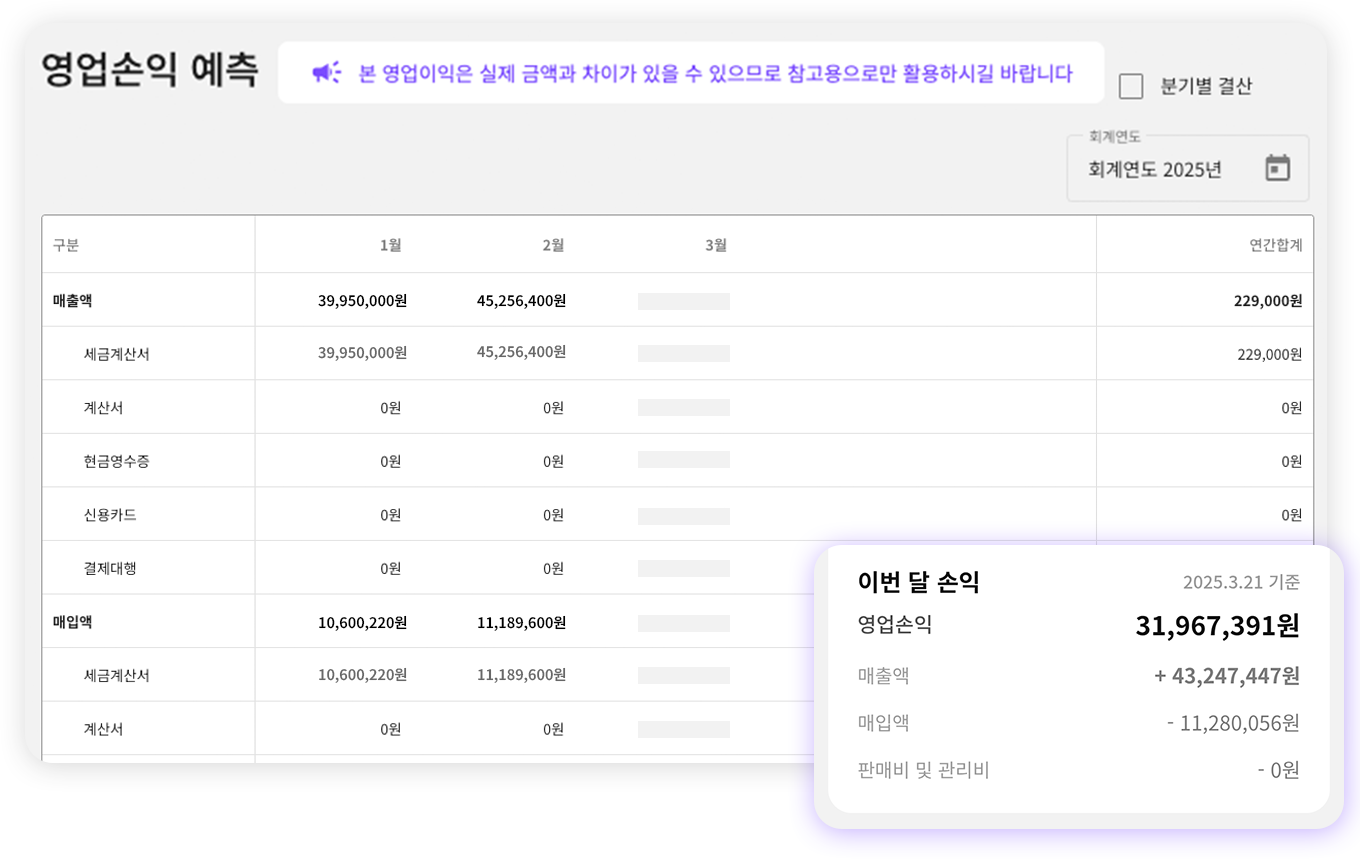This screenshot has height=859, width=1360.
Task: Select the 현금영수증 row
Action: (677, 461)
